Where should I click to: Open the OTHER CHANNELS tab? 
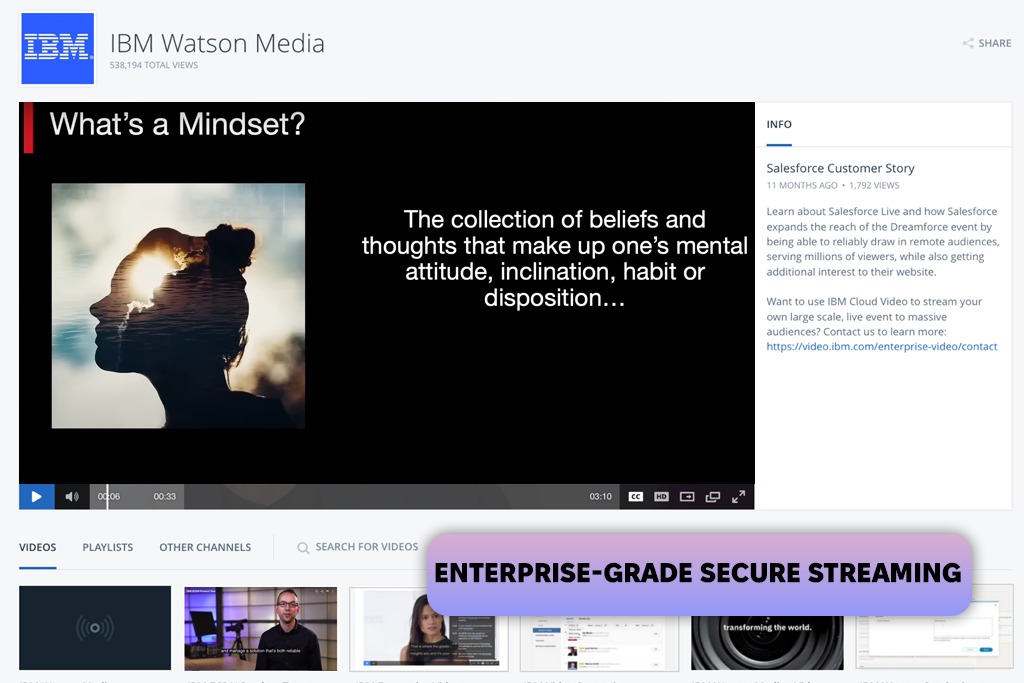click(205, 547)
